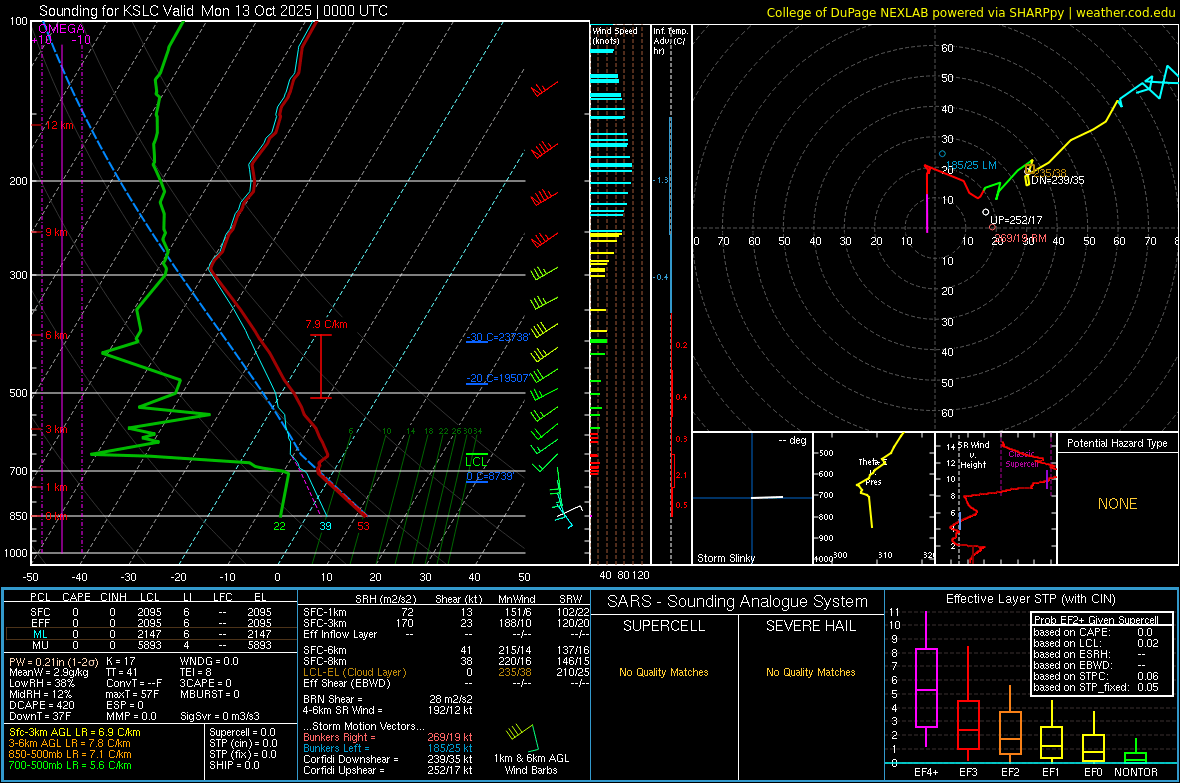
Task: Select the SFC parcel row
Action: pyautogui.click(x=151, y=613)
